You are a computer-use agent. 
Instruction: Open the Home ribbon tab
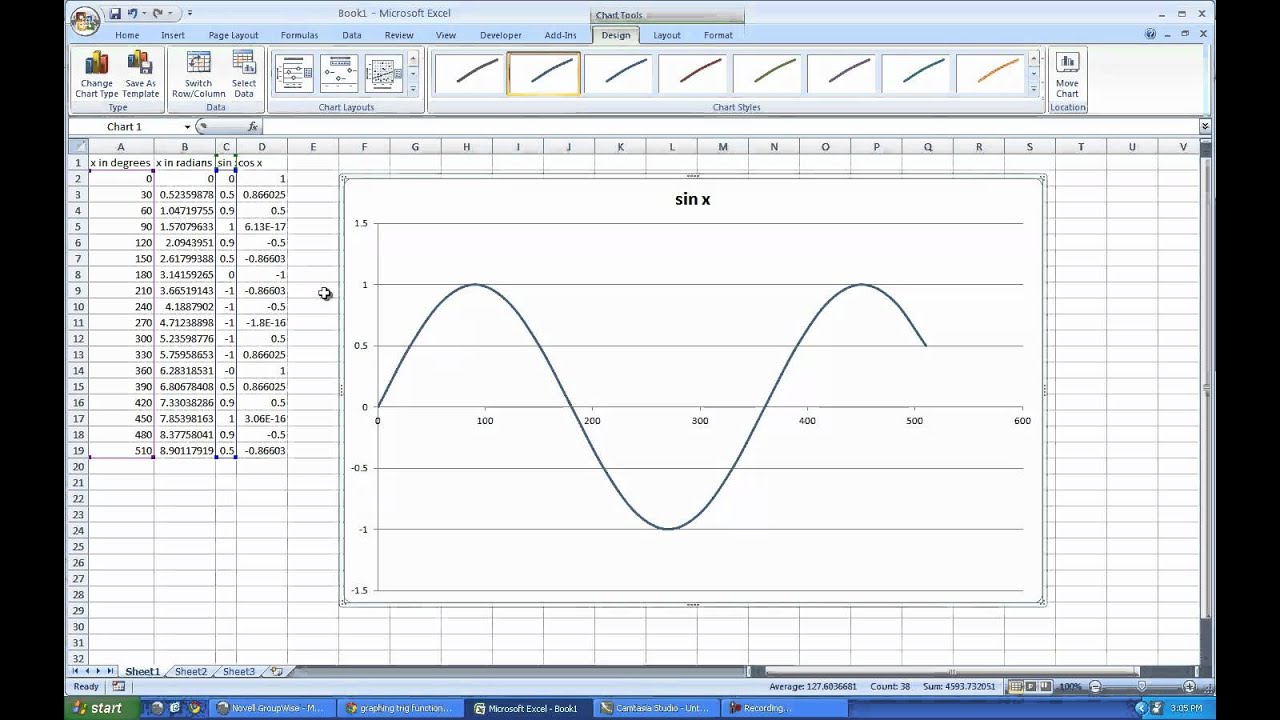coord(127,35)
